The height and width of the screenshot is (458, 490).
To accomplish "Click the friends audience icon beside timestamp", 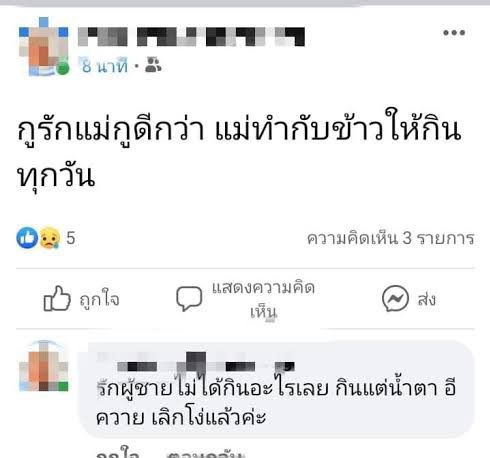I will coord(153,65).
